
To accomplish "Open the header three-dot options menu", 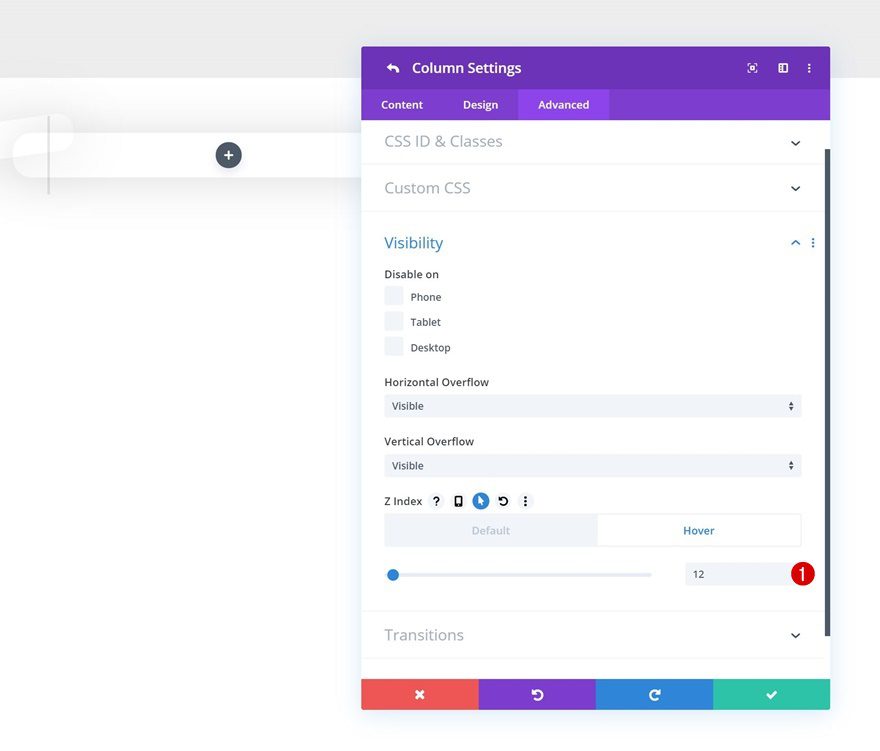I will (x=809, y=67).
